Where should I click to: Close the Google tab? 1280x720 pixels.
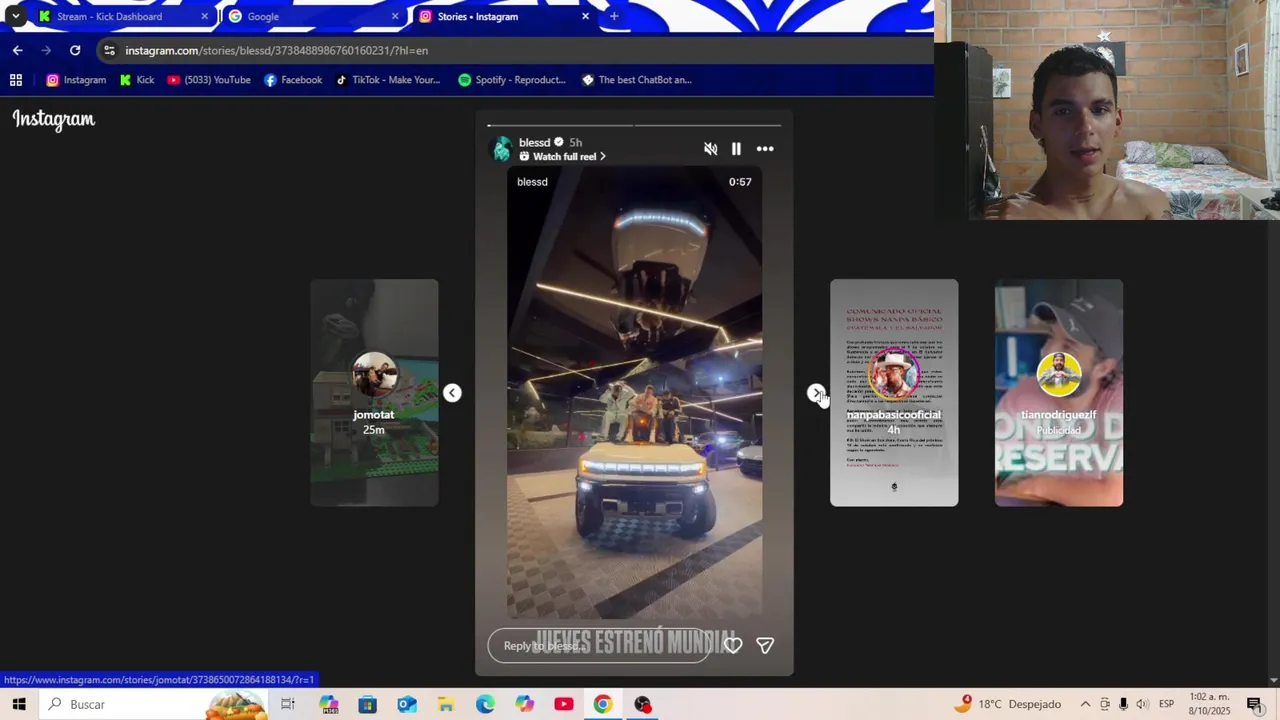(395, 16)
